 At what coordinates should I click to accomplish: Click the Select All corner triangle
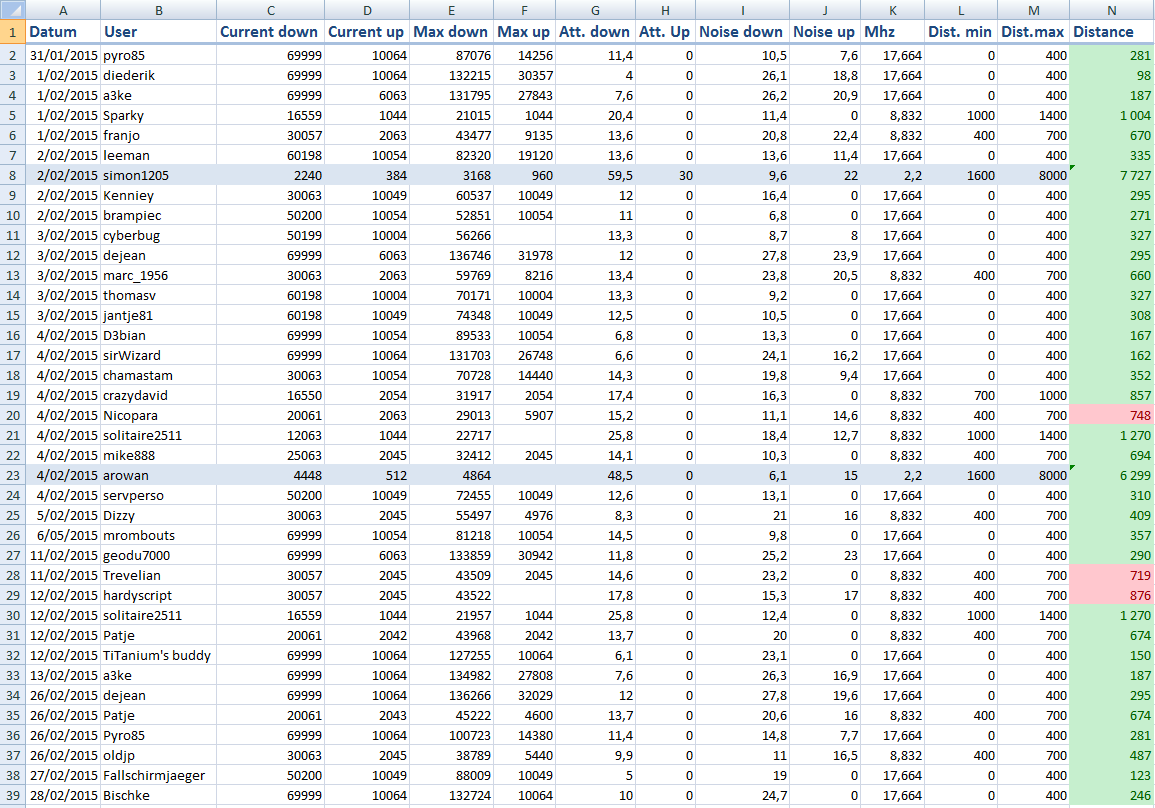click(13, 11)
